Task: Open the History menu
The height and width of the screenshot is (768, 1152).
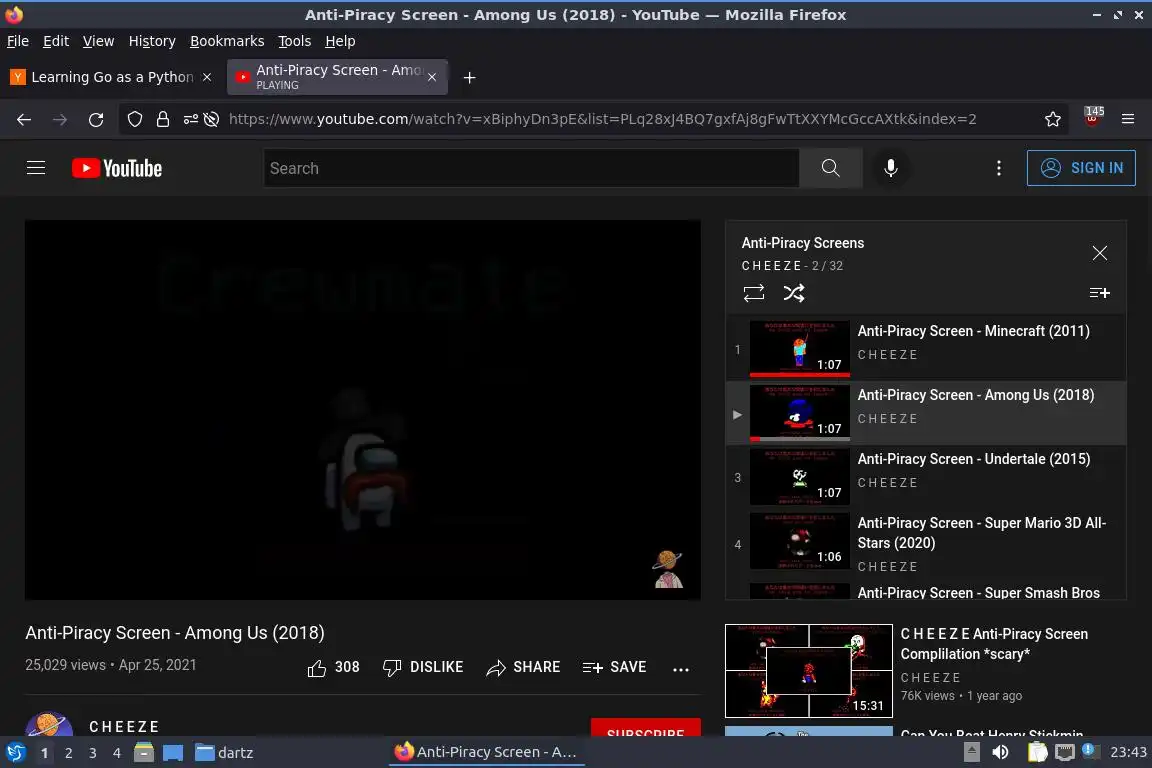Action: click(152, 41)
